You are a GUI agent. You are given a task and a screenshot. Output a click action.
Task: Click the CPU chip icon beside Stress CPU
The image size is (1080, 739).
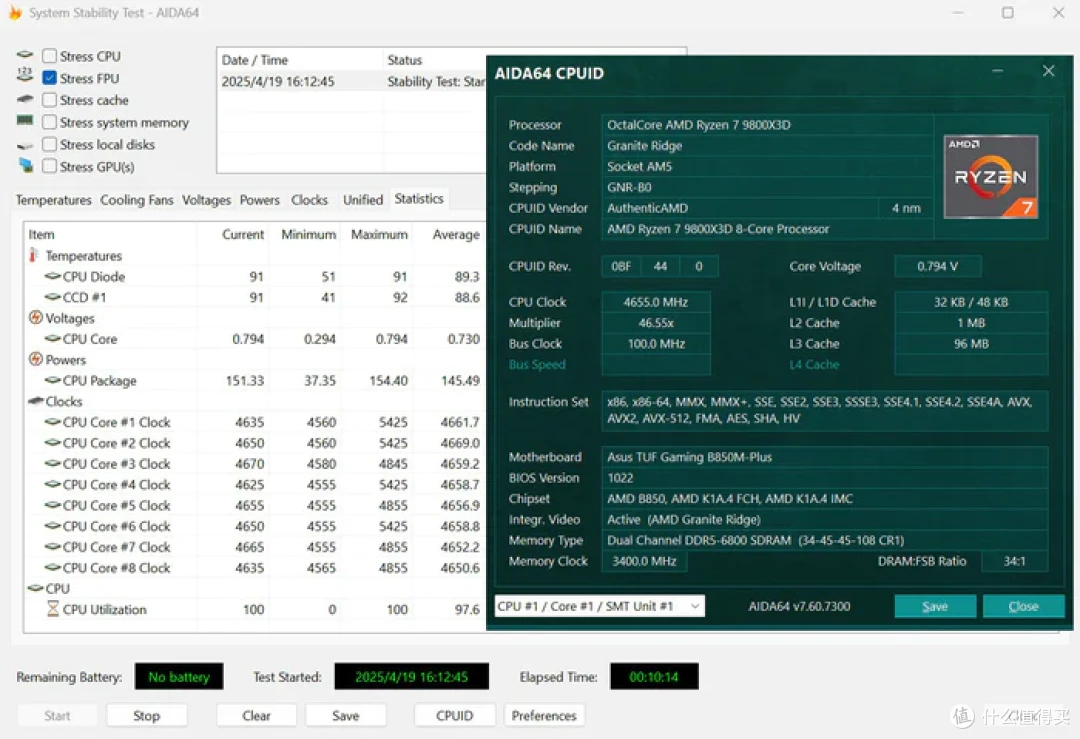coord(25,54)
